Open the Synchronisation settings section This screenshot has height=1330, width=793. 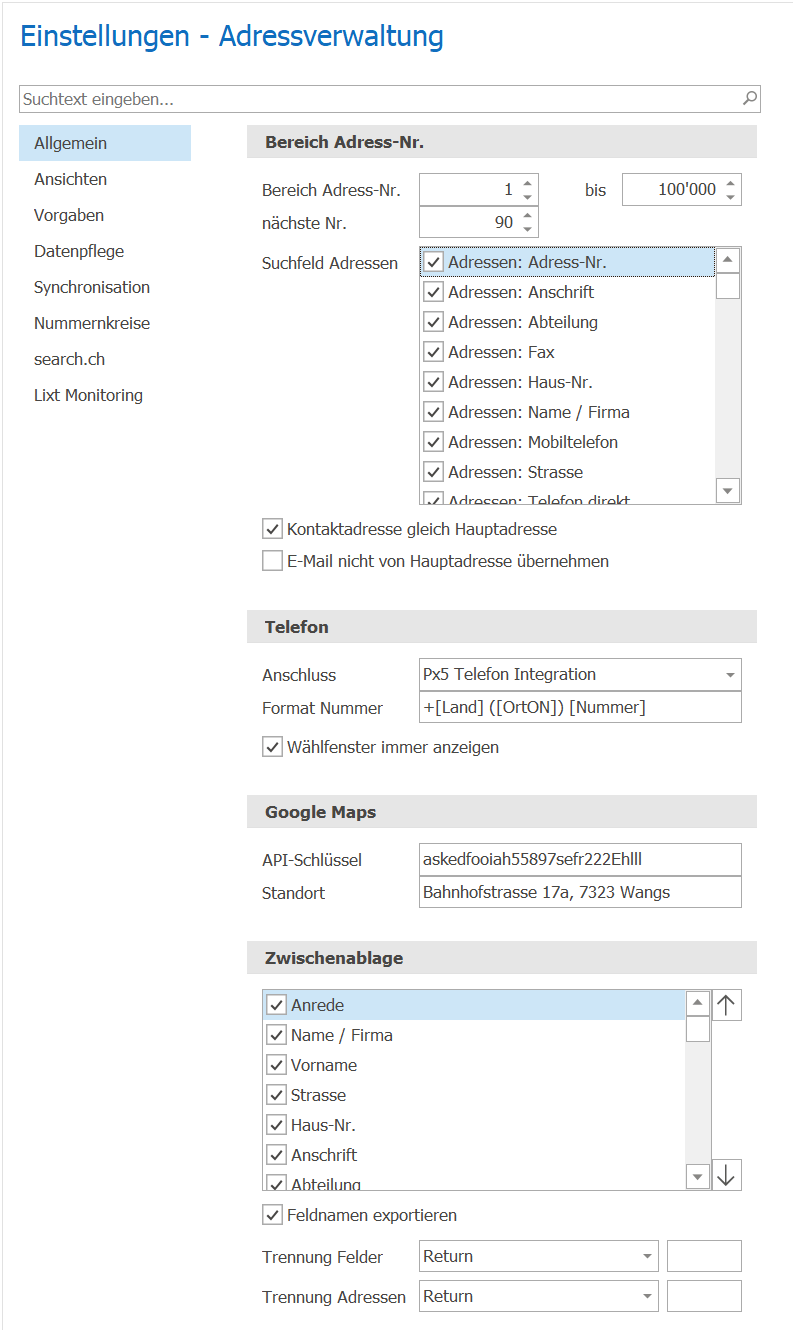point(105,287)
